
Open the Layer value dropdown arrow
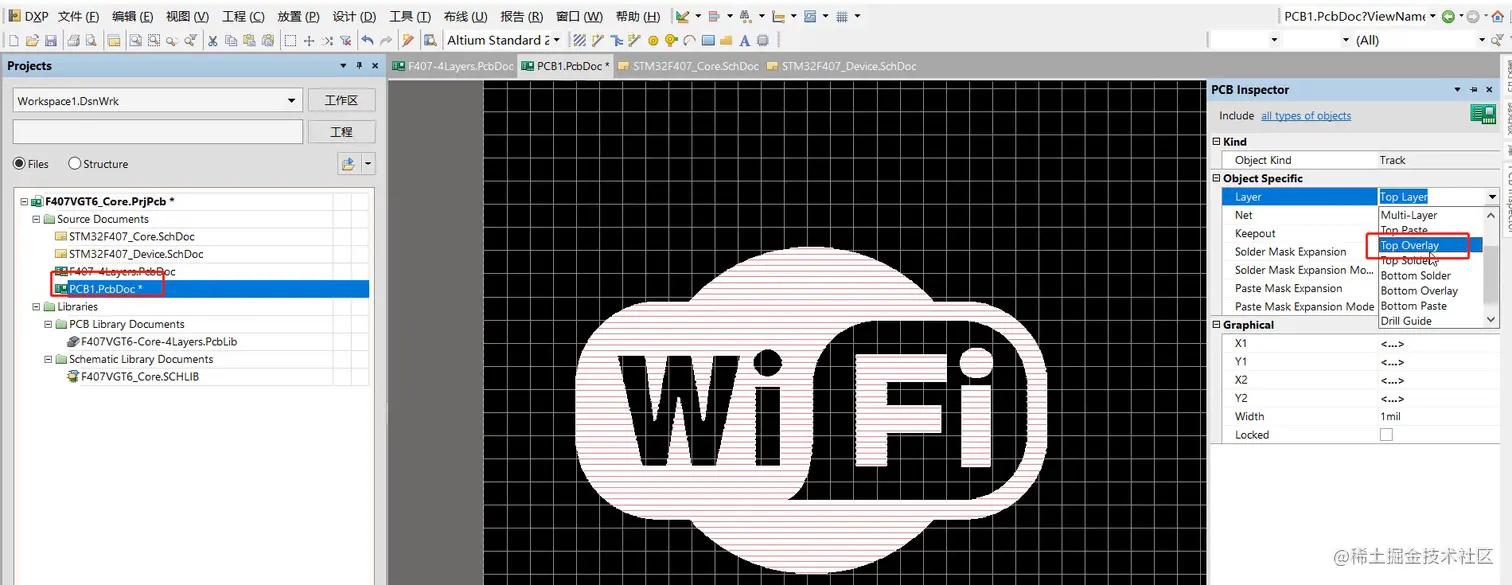pyautogui.click(x=1490, y=197)
